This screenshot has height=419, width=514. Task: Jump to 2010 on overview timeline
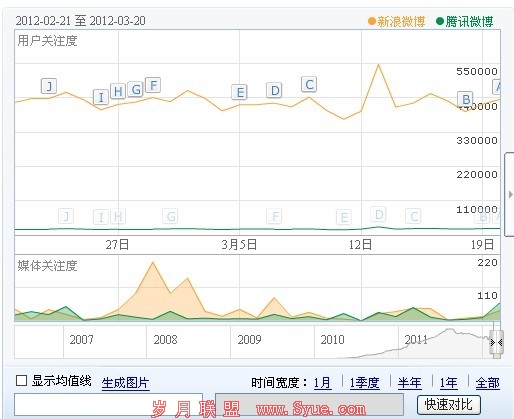(x=332, y=340)
